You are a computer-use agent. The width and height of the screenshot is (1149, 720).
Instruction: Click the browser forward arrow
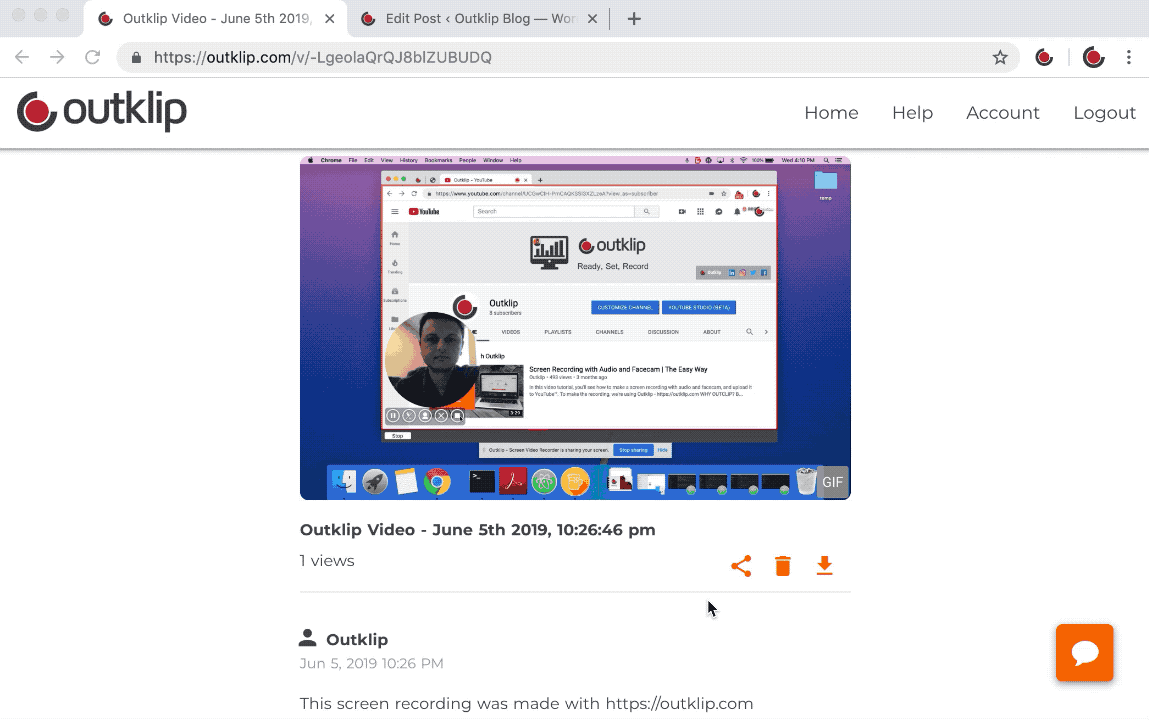coord(57,57)
